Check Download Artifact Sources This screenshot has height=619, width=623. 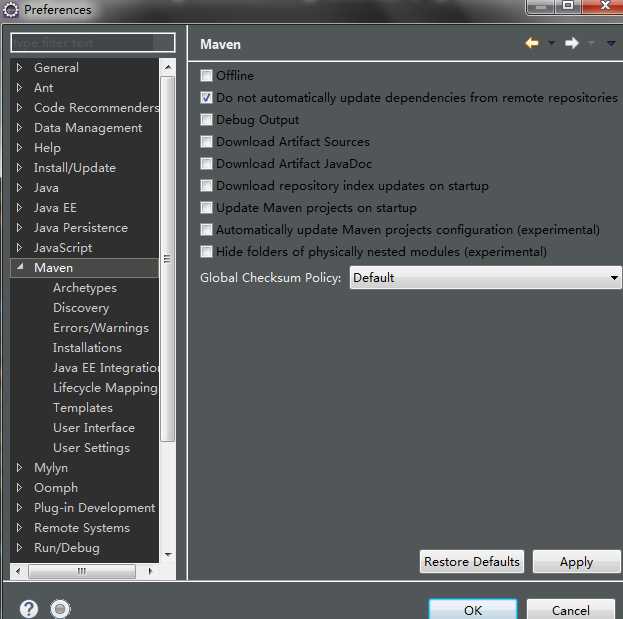[x=206, y=141]
